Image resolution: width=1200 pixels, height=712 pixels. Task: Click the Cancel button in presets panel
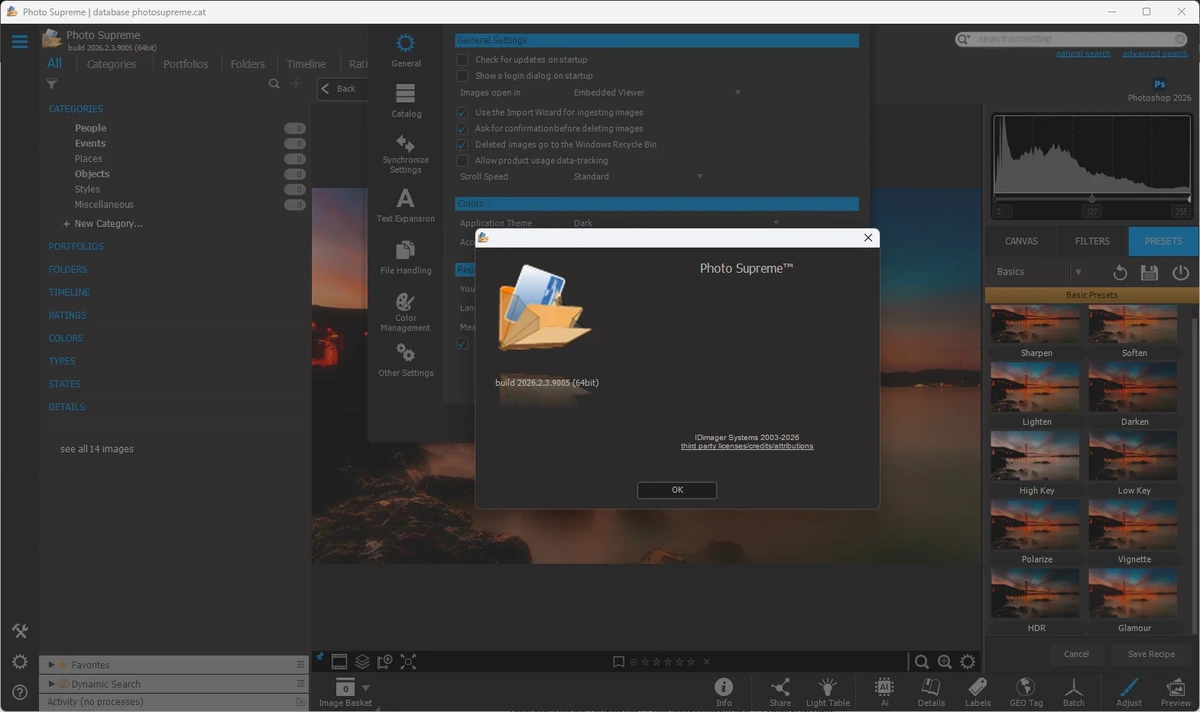1076,654
